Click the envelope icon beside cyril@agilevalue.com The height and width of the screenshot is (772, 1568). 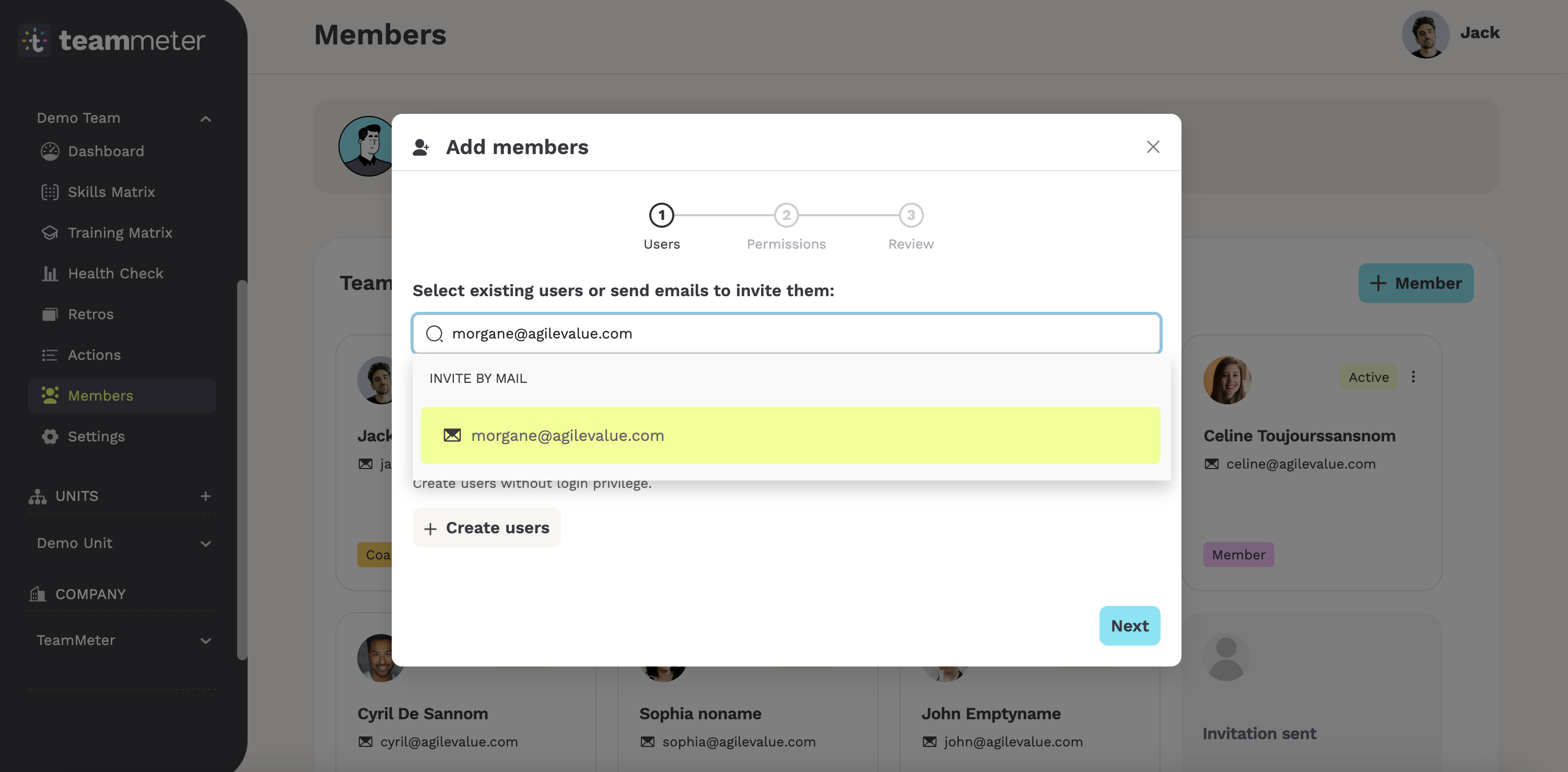point(365,742)
